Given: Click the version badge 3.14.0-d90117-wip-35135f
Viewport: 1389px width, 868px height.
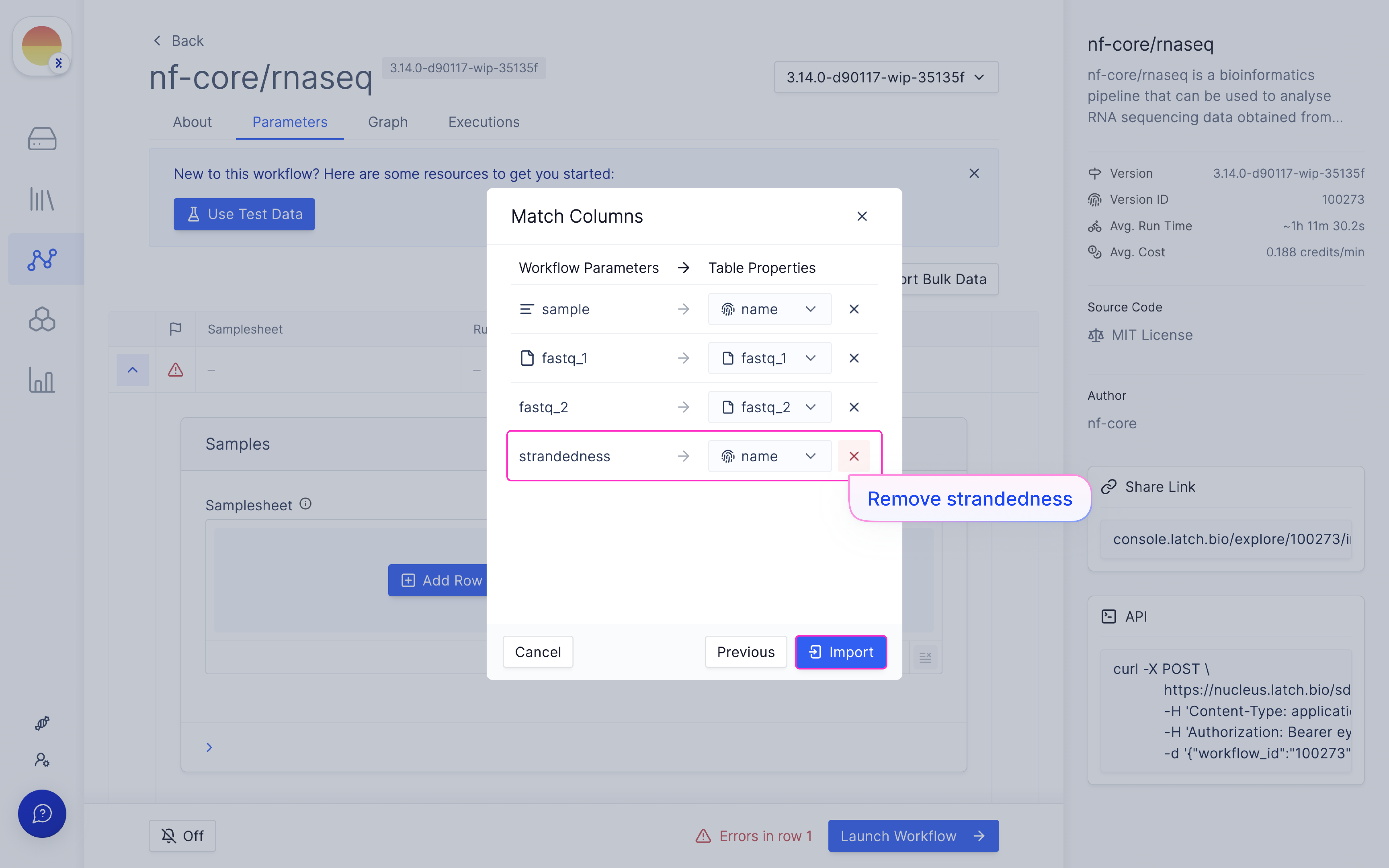Looking at the screenshot, I should [464, 68].
